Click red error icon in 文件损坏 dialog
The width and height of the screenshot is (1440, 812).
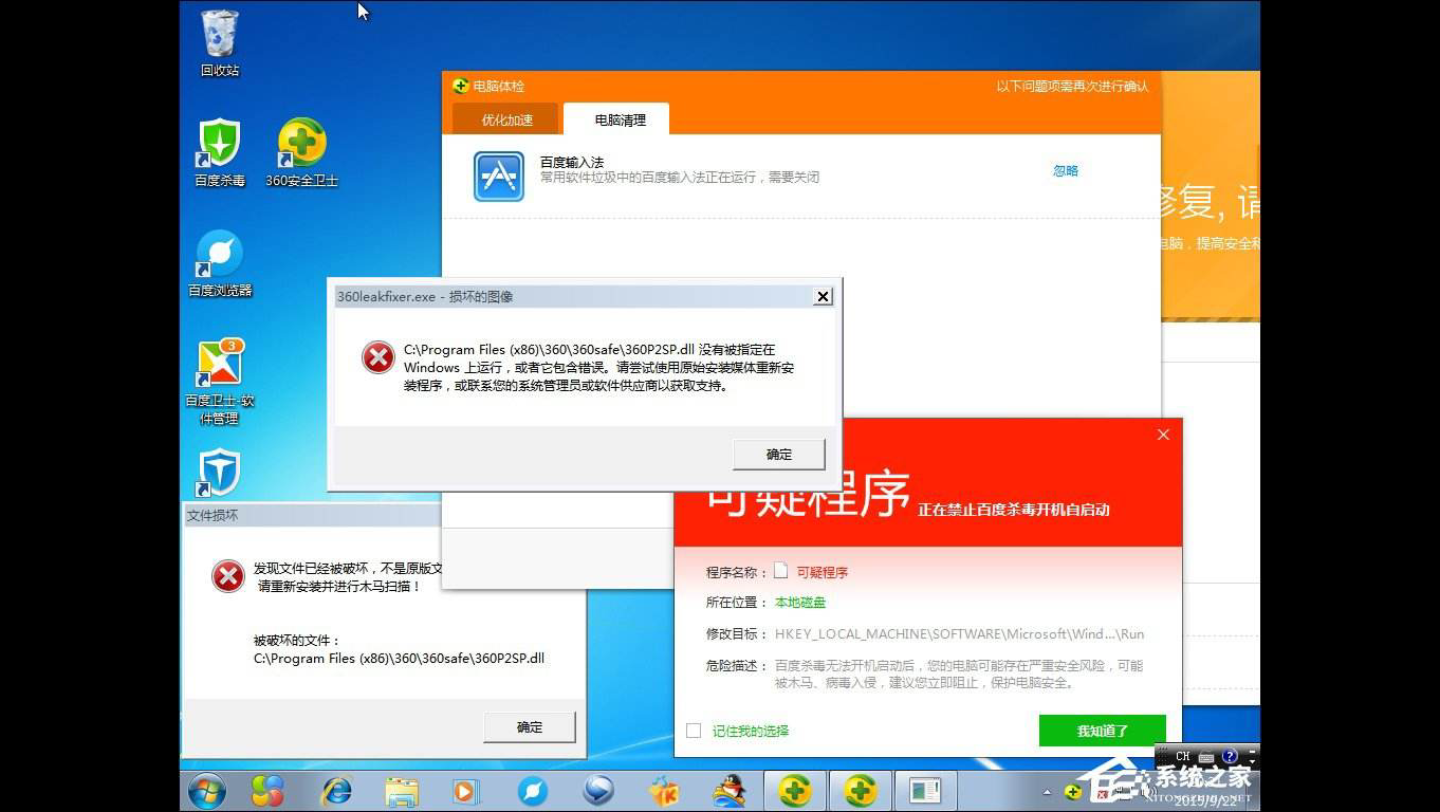click(x=228, y=575)
